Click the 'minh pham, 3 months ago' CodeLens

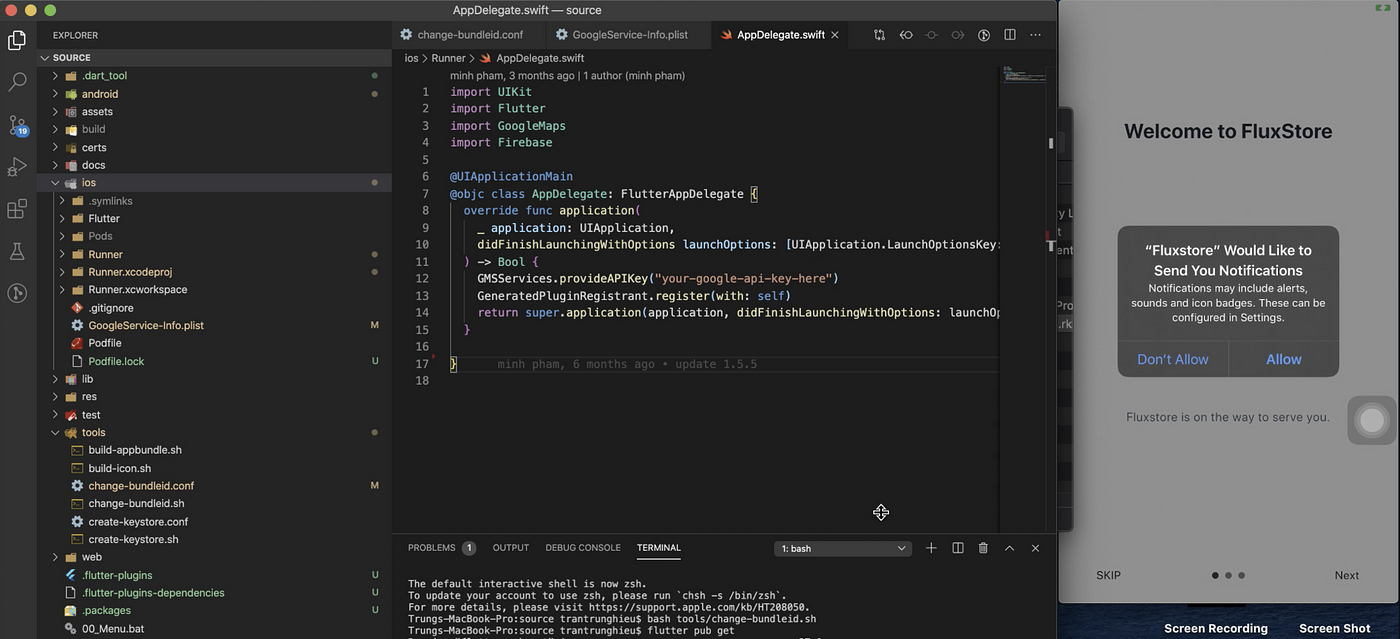click(567, 75)
